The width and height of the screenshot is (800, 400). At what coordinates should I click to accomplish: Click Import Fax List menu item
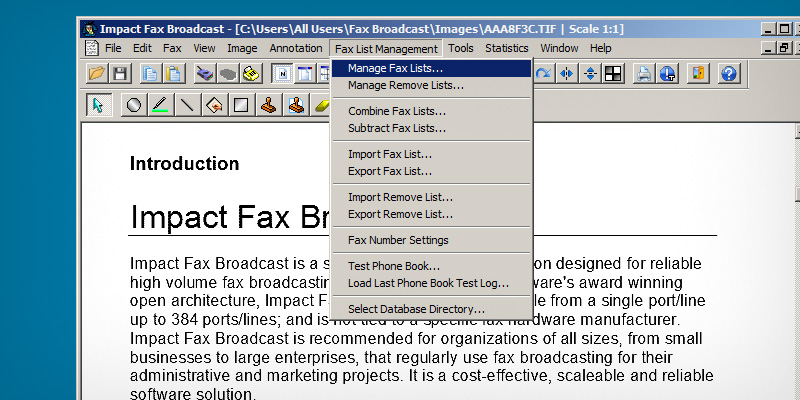390,154
